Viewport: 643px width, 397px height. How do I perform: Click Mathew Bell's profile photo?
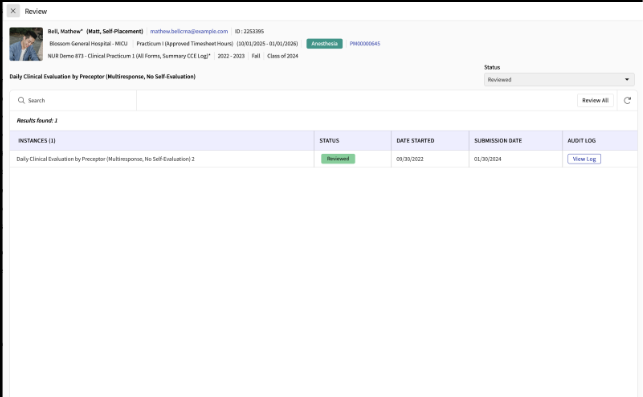tap(26, 44)
